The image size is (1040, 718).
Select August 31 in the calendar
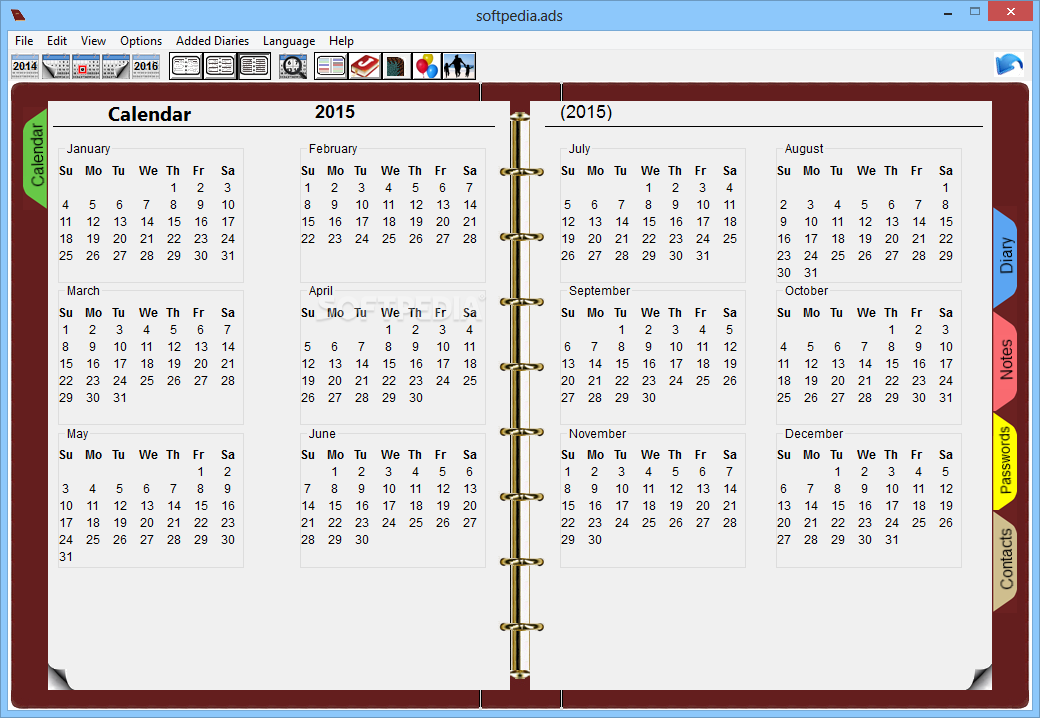(811, 272)
